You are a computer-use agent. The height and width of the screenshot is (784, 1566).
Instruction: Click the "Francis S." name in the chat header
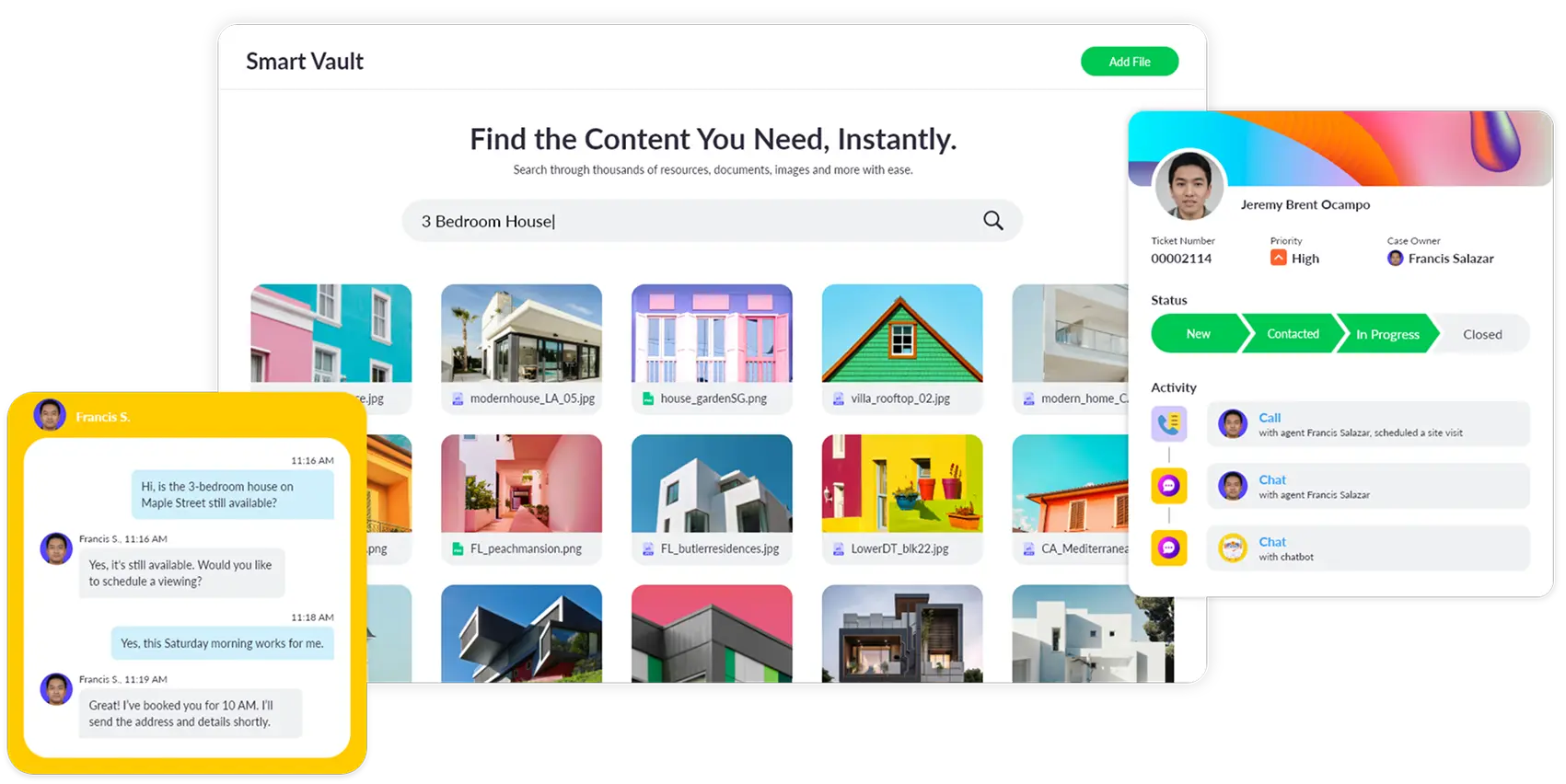[x=103, y=417]
